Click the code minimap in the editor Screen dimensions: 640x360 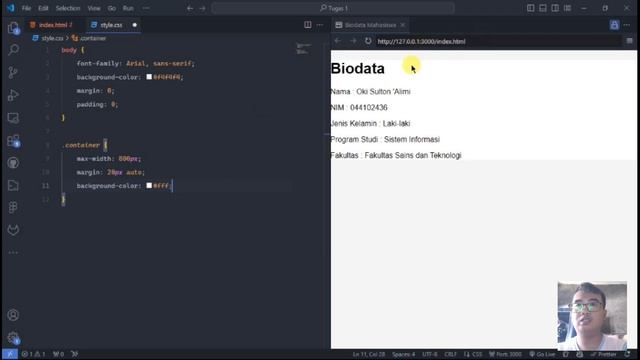(x=304, y=49)
